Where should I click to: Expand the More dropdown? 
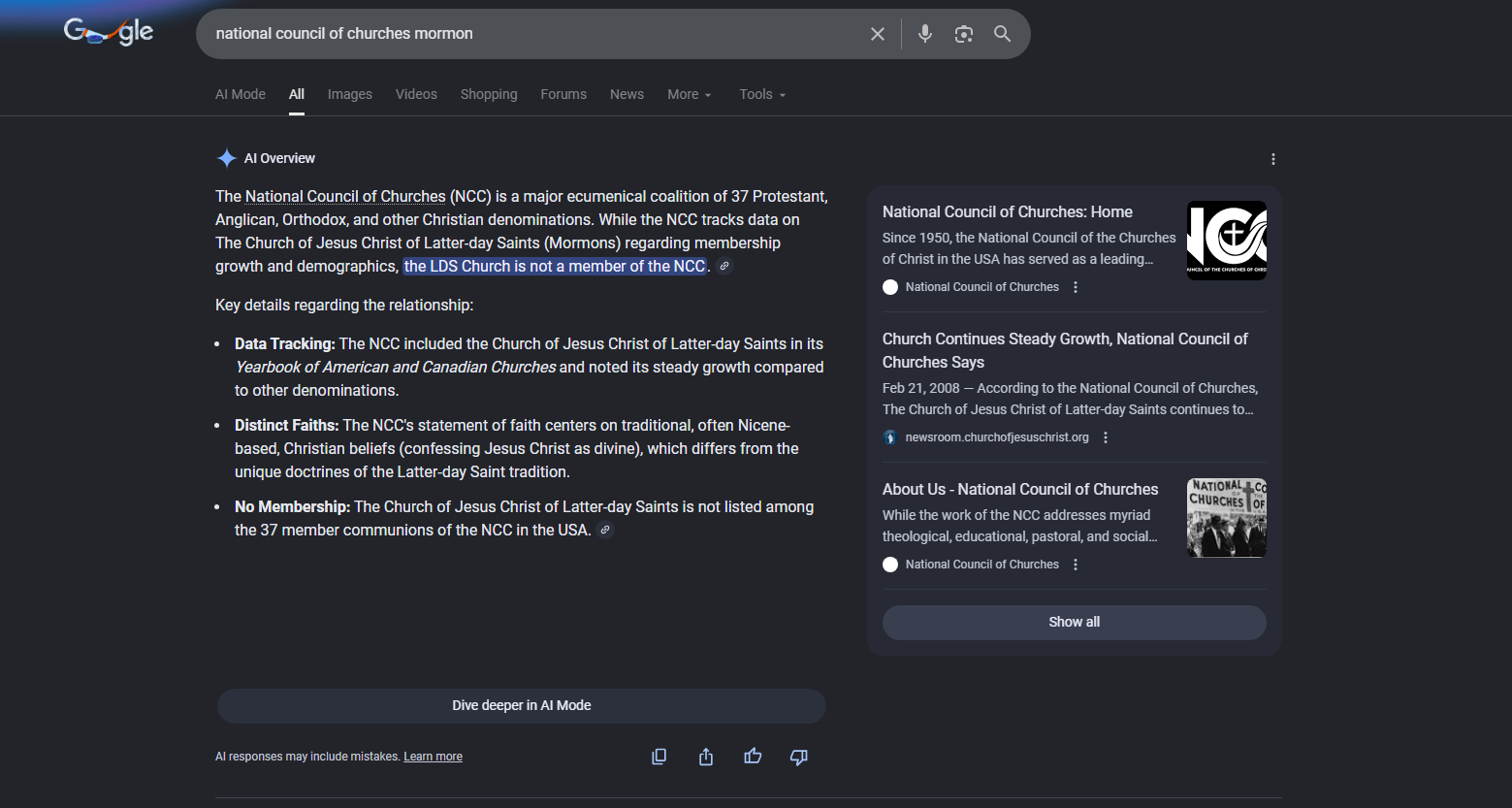coord(690,94)
